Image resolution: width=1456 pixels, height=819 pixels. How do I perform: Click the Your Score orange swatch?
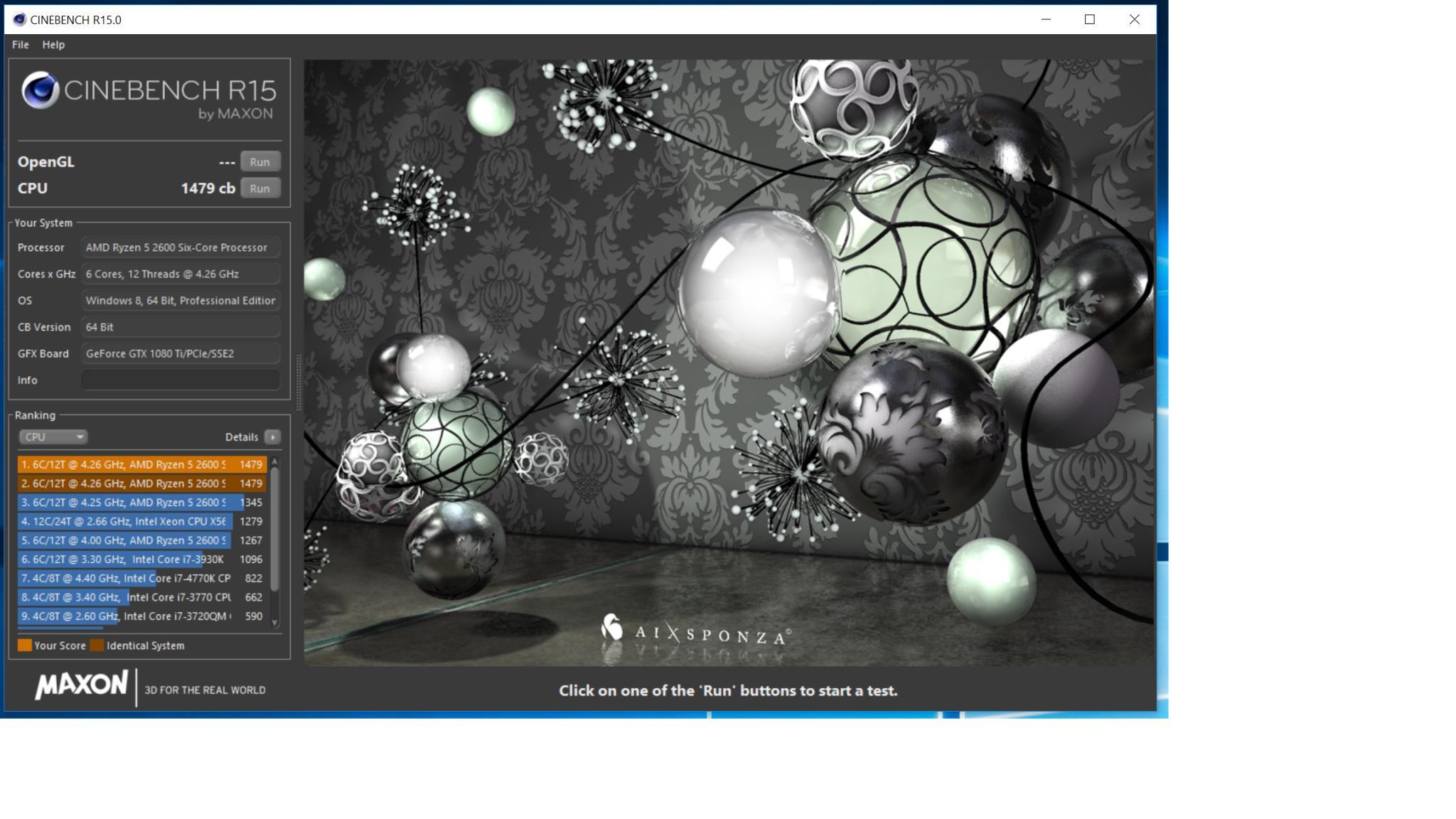(25, 646)
